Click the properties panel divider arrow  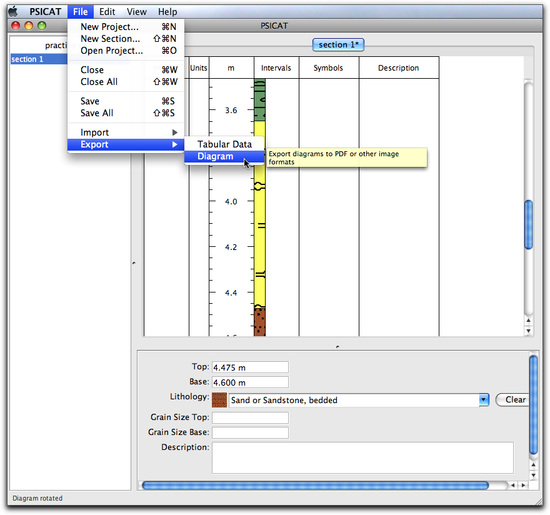tap(337, 346)
